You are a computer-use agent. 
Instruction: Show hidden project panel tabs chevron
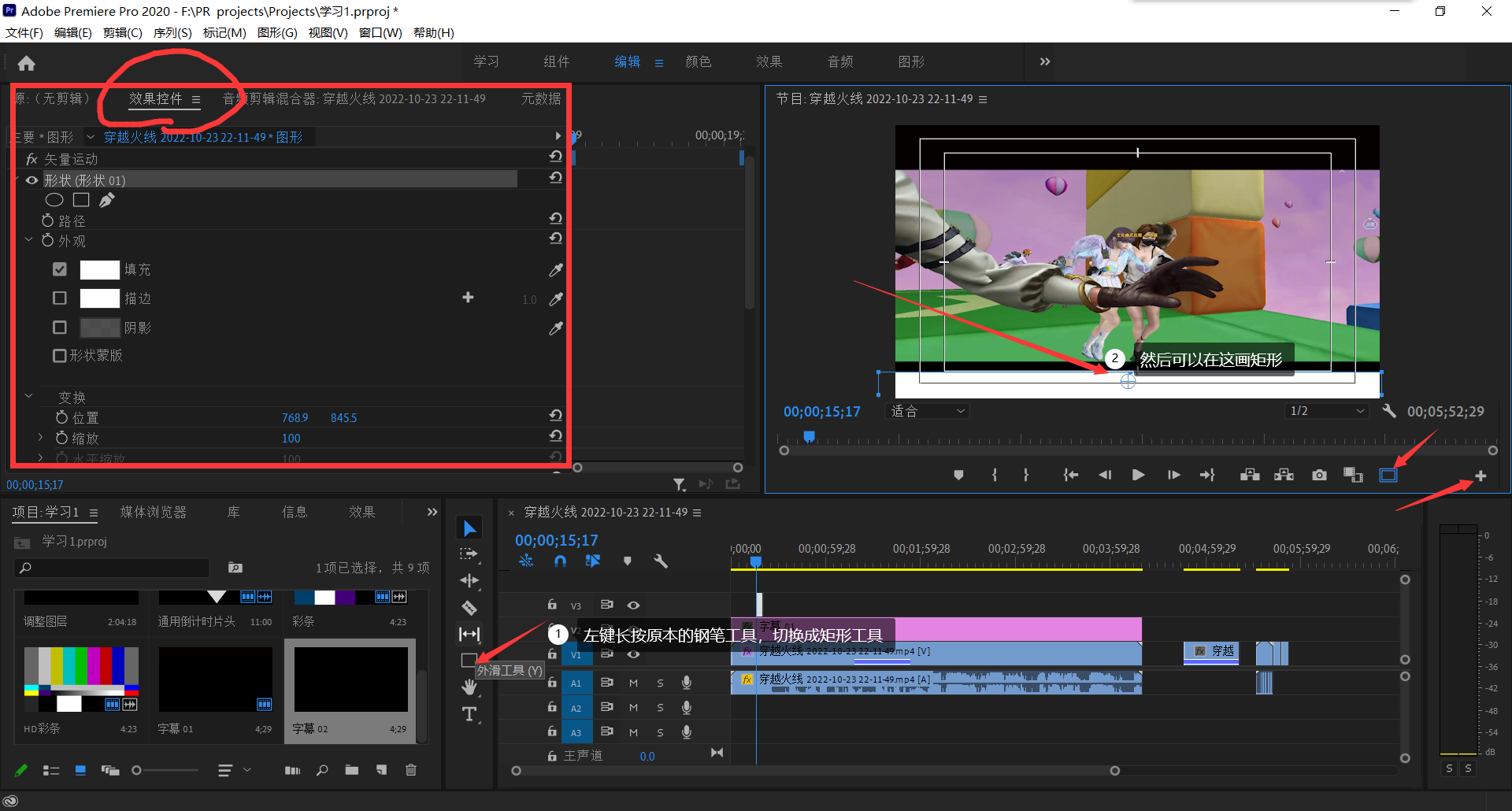click(432, 512)
